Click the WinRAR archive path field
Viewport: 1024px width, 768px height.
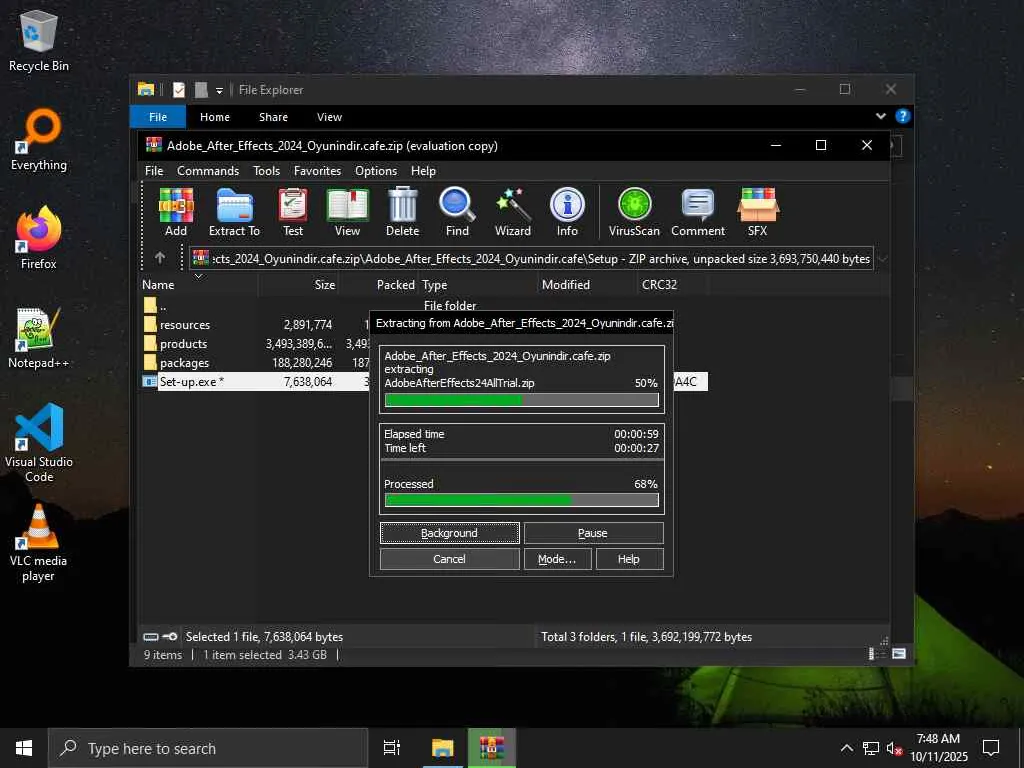point(531,259)
